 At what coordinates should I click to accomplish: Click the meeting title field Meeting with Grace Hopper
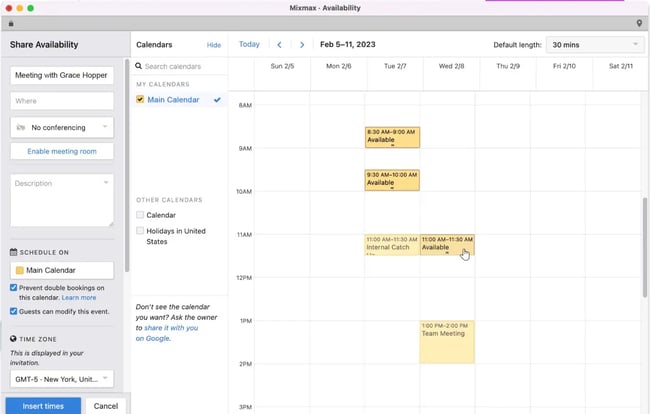point(62,75)
